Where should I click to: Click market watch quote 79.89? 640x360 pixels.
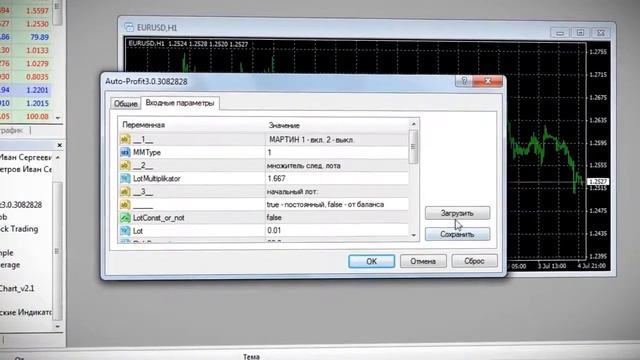(x=39, y=37)
